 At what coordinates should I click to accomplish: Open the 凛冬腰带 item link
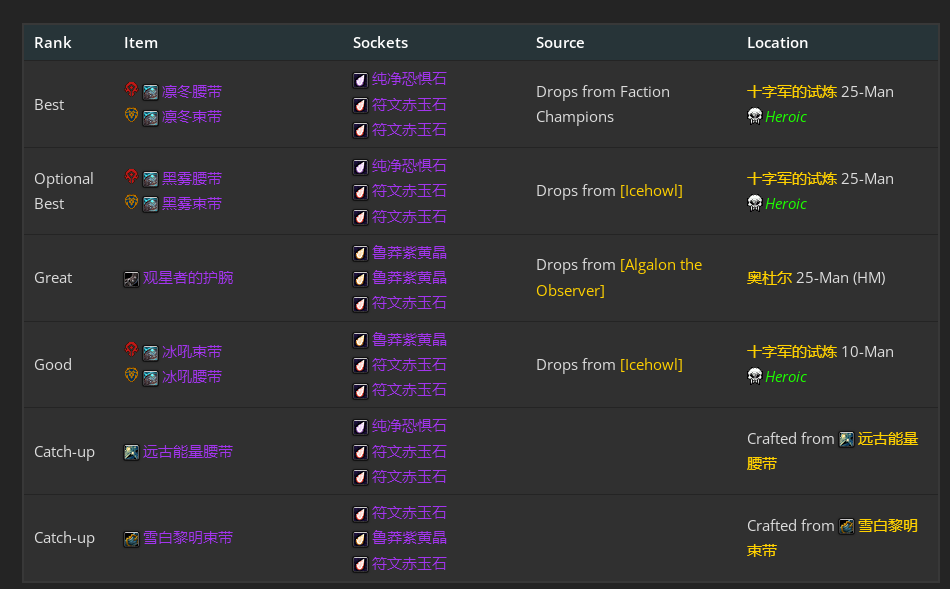pyautogui.click(x=192, y=91)
